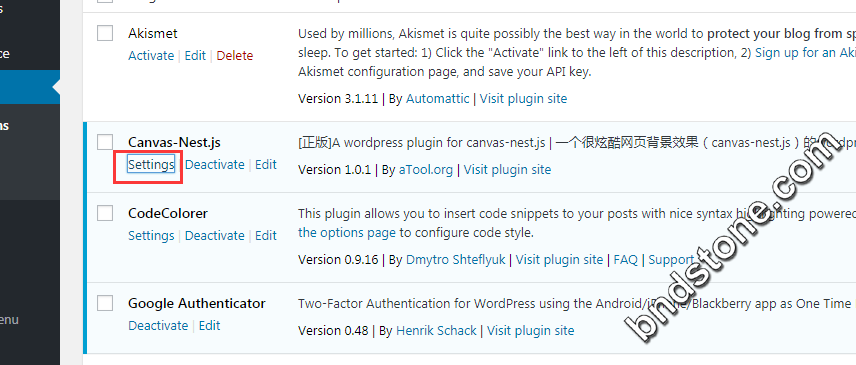Check the Google Authenticator plugin checkbox
The height and width of the screenshot is (365, 856).
point(105,303)
